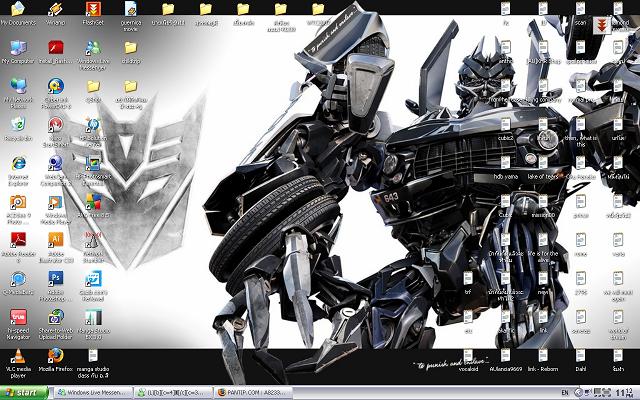This screenshot has height=400, width=640.
Task: Select the lake of tears file
Action: 543,168
